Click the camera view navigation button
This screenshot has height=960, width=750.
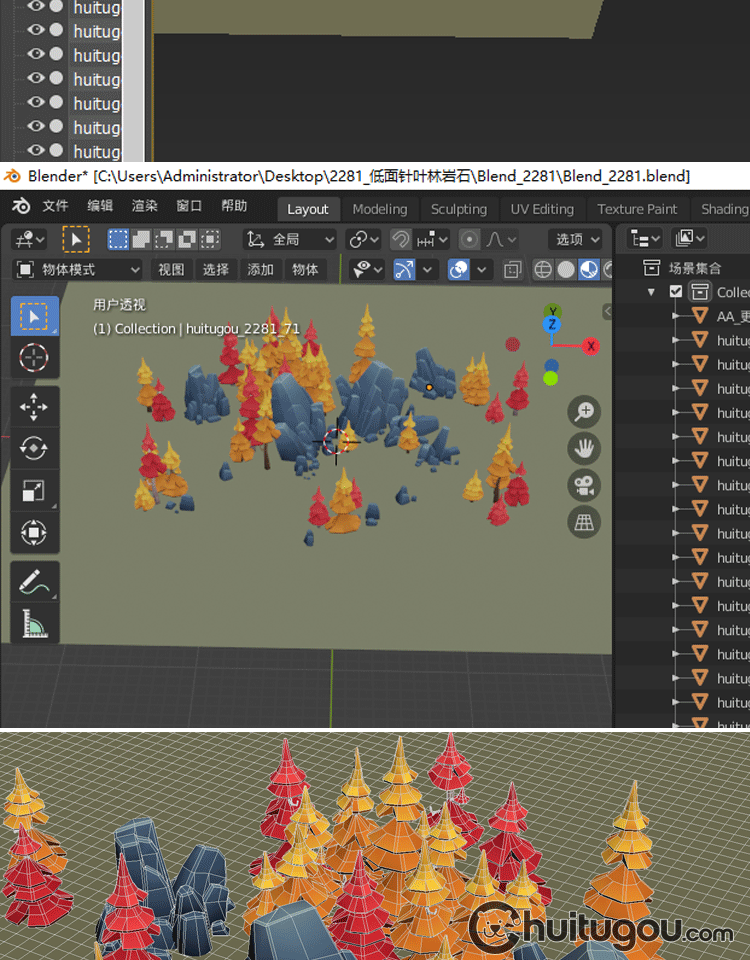(x=584, y=485)
